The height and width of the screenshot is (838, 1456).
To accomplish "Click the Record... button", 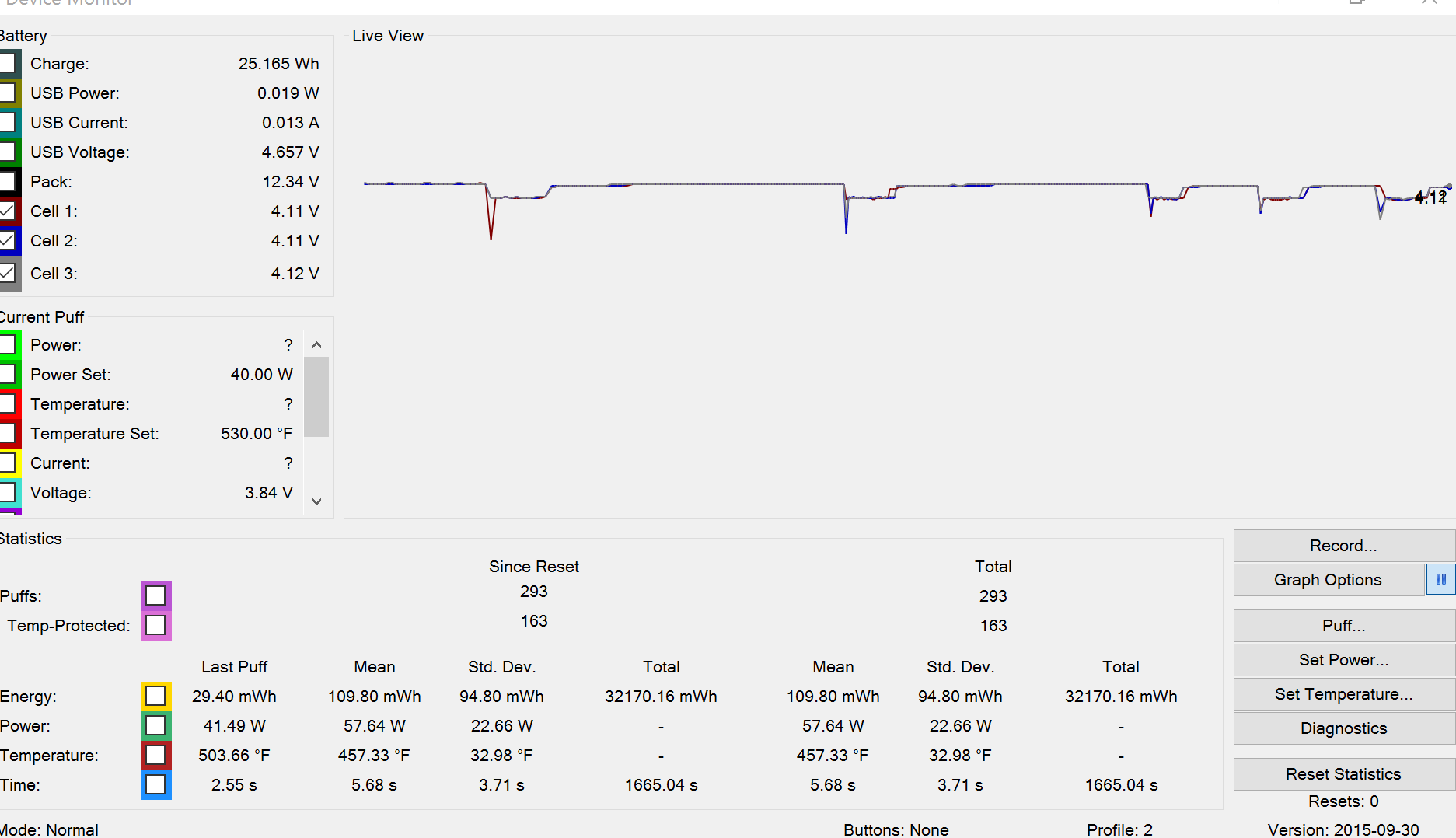I will click(1343, 546).
